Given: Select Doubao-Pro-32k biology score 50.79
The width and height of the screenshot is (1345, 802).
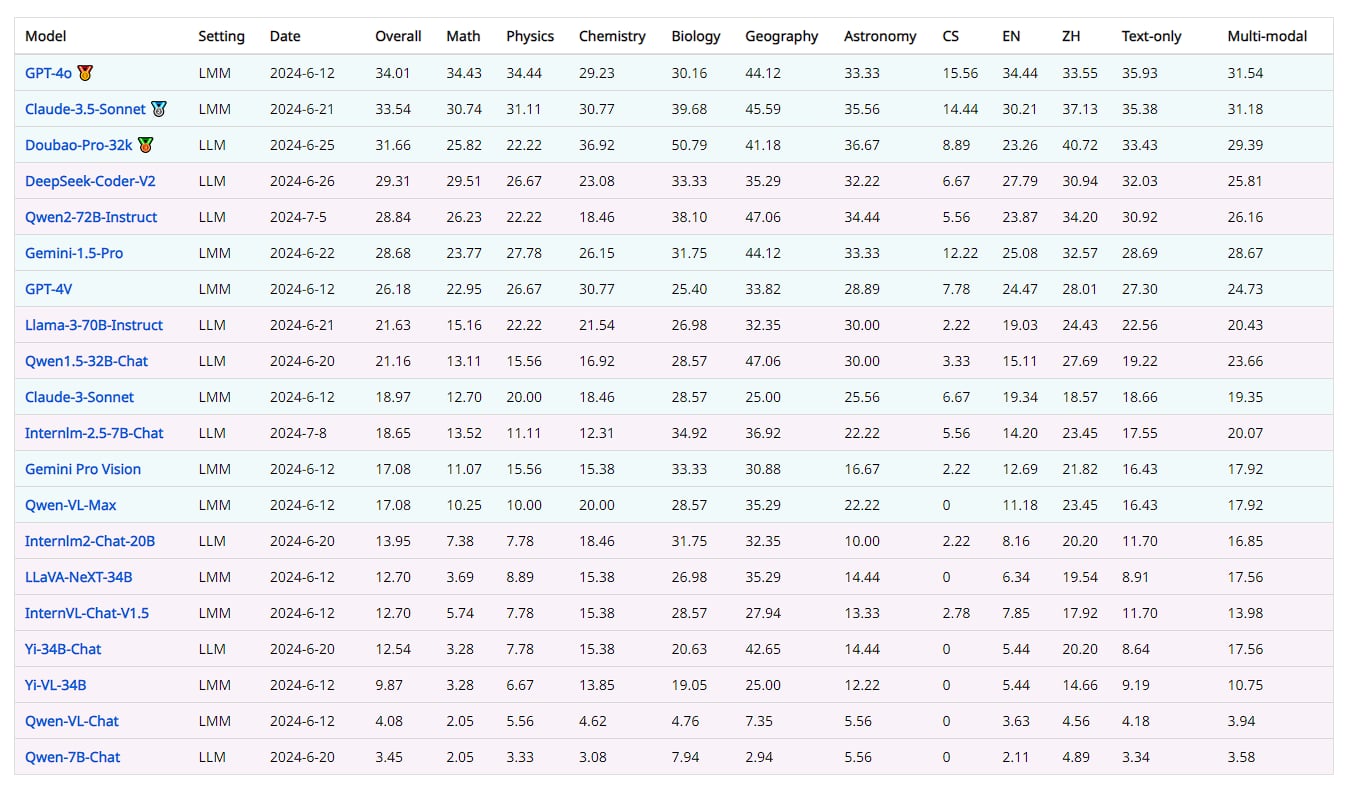Looking at the screenshot, I should click(x=690, y=145).
